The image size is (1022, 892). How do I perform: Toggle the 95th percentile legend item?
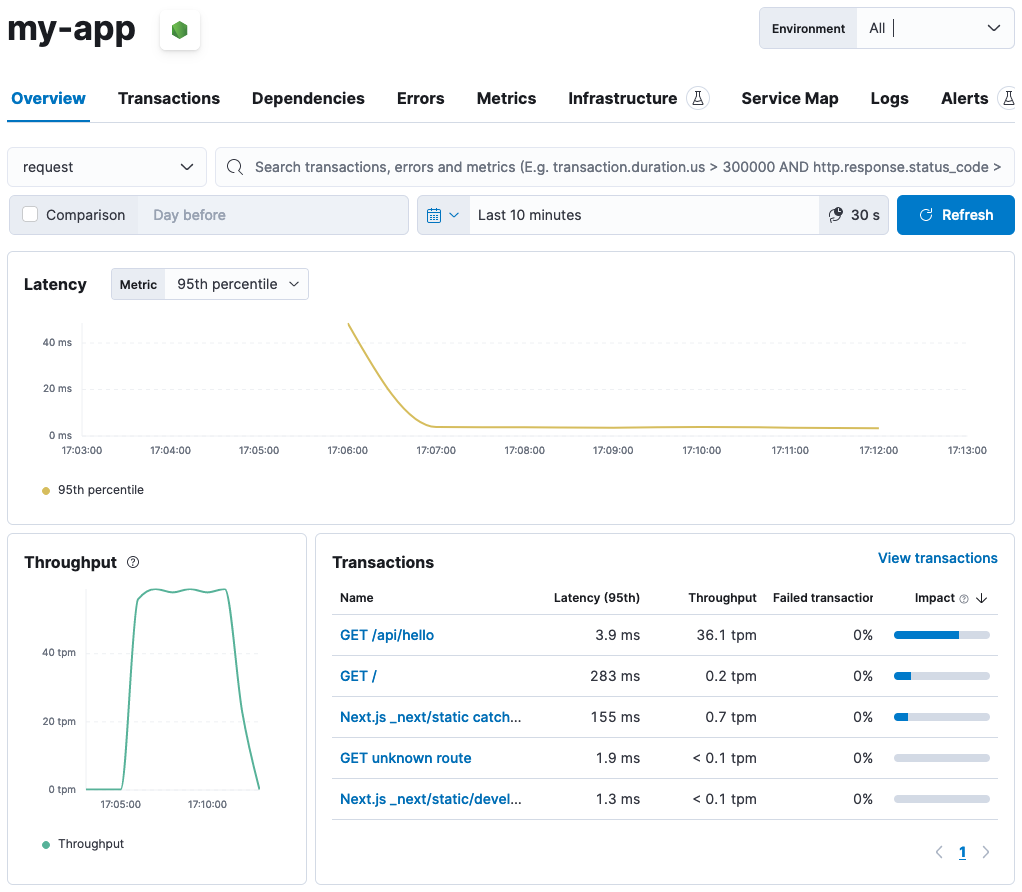pos(100,490)
